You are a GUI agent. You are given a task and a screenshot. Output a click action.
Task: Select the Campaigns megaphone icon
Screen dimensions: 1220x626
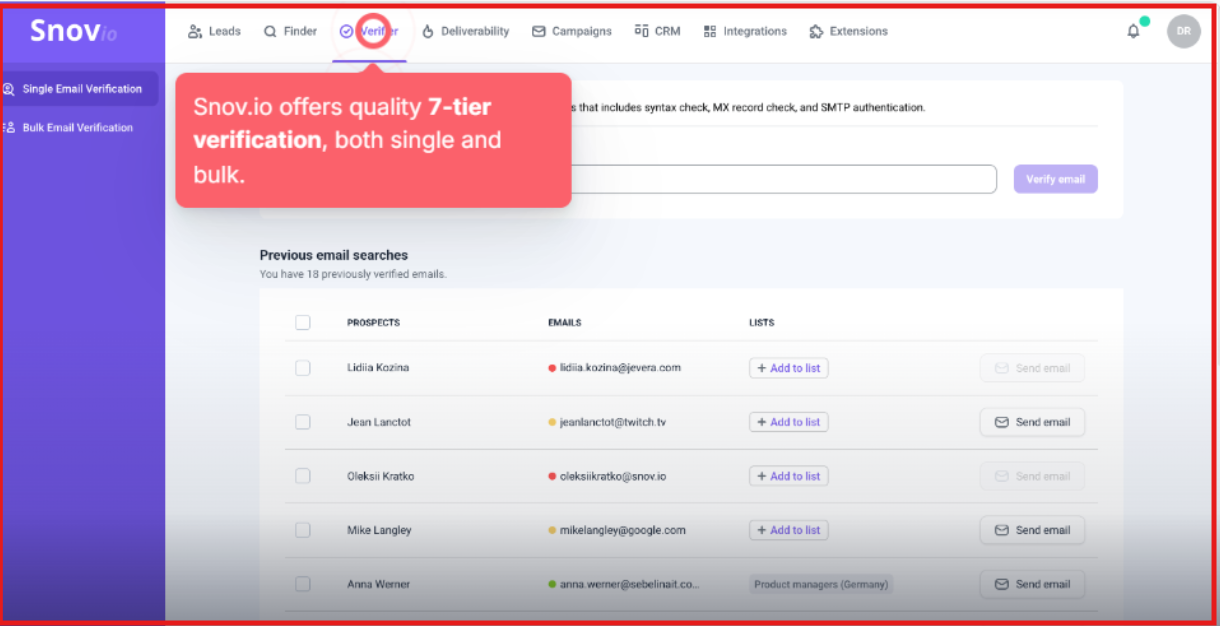pyautogui.click(x=539, y=31)
